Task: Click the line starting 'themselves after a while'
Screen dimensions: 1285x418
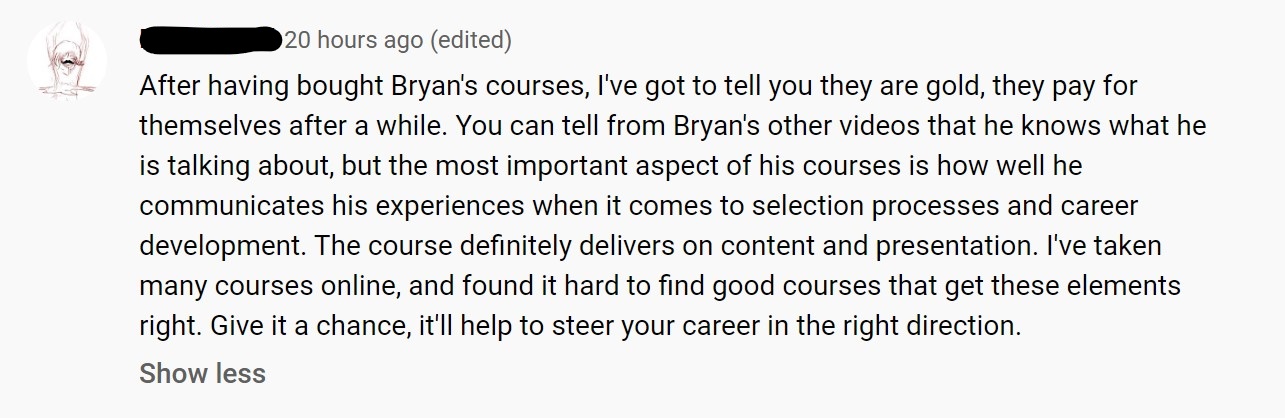Action: pos(673,126)
